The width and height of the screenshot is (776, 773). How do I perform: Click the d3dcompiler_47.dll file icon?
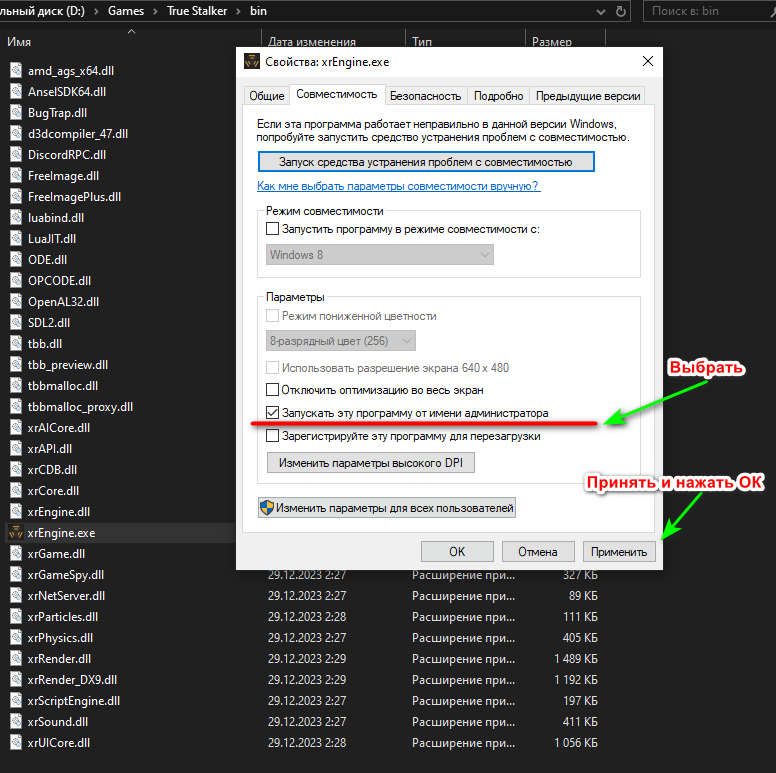pos(16,134)
